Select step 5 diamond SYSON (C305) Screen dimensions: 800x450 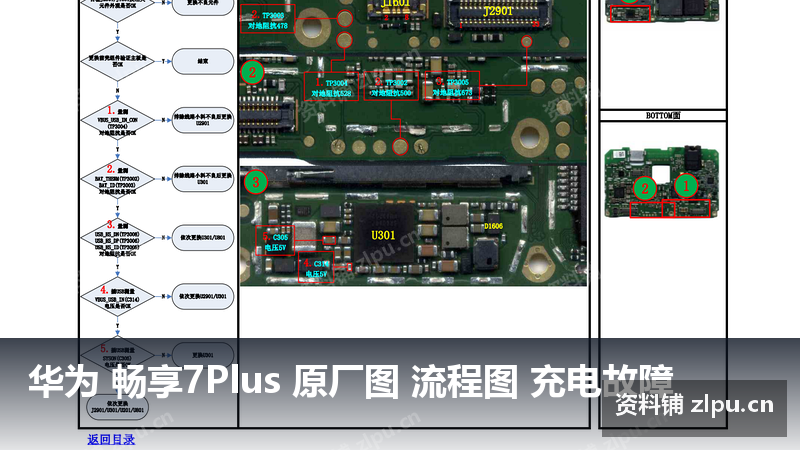click(117, 355)
